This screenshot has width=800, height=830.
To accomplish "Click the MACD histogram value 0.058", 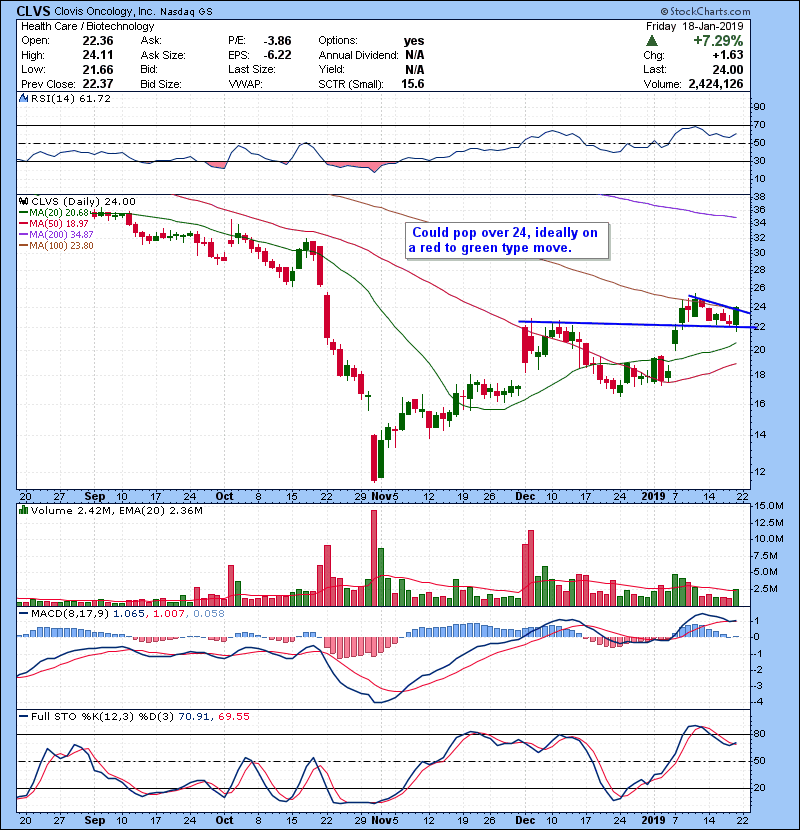I will [209, 614].
